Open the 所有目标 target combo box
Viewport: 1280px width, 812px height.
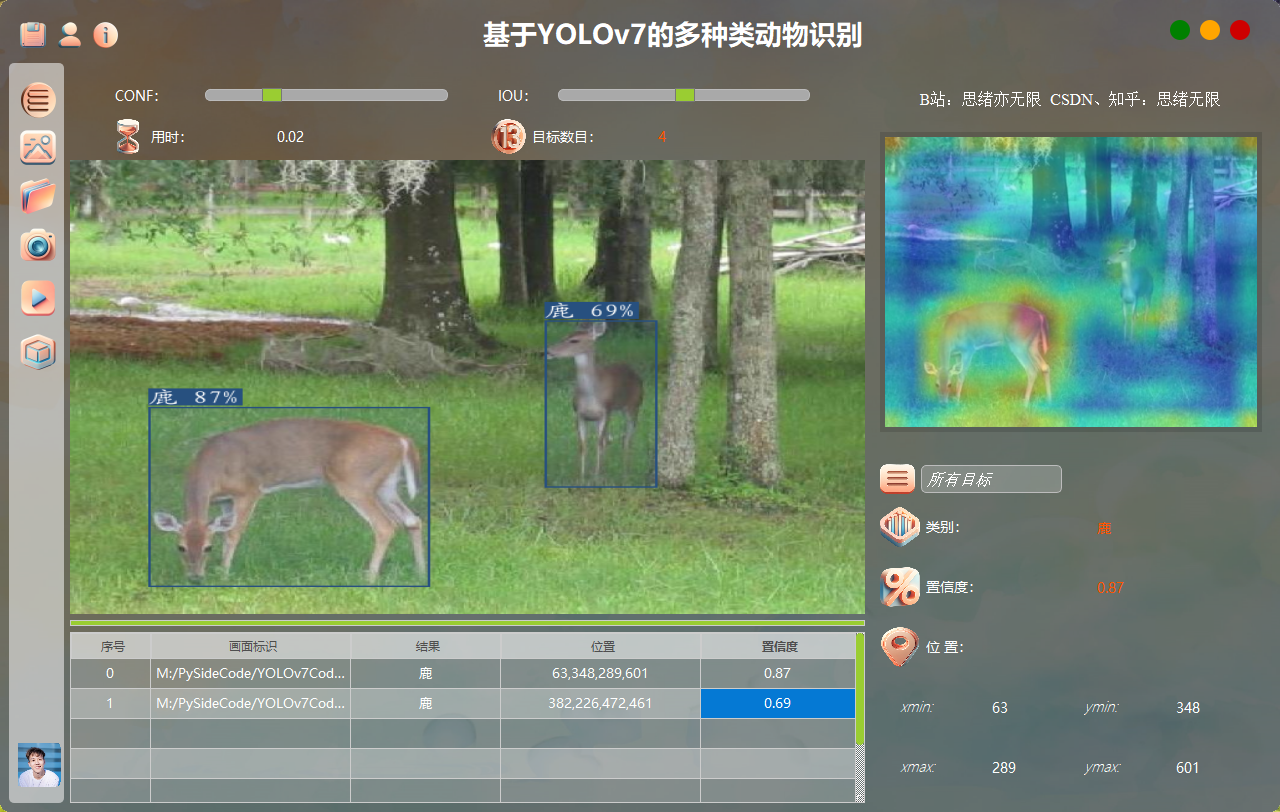click(991, 479)
